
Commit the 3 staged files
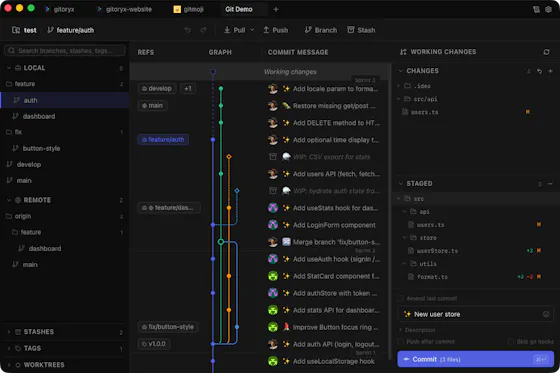tap(475, 359)
